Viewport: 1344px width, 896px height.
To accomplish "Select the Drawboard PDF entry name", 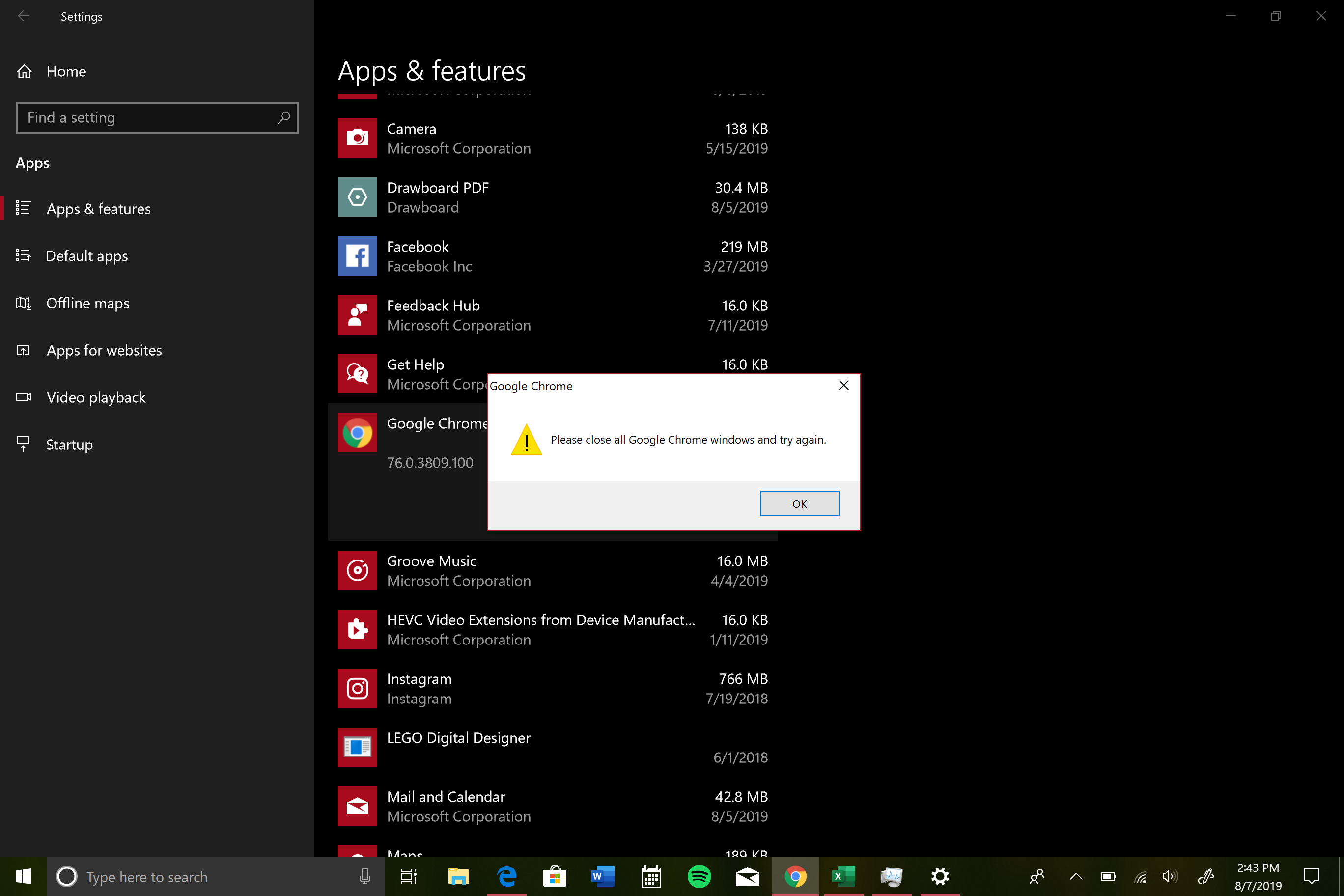I will point(438,188).
